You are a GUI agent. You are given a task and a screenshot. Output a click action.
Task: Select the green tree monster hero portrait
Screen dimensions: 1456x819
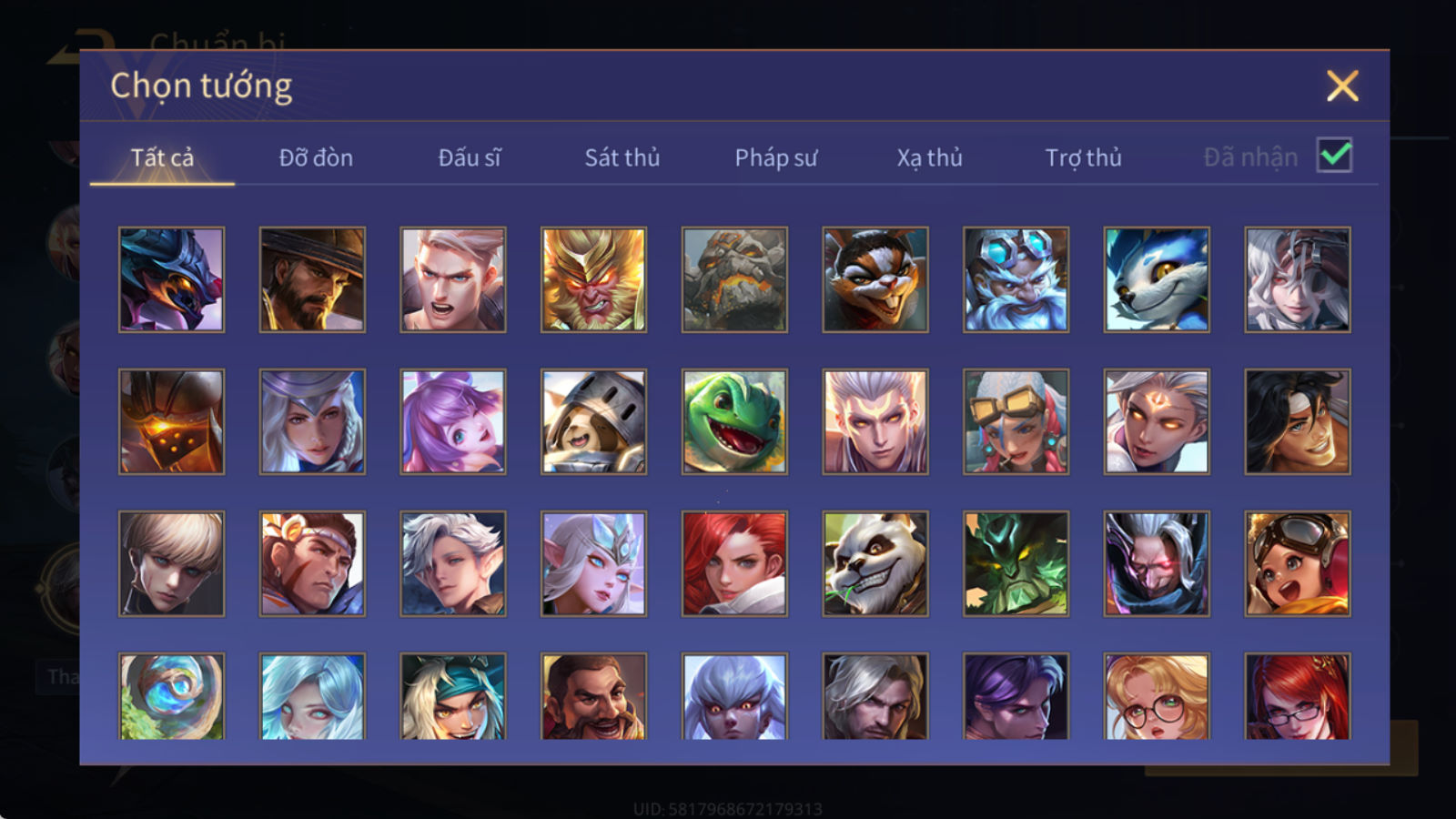click(x=1016, y=563)
